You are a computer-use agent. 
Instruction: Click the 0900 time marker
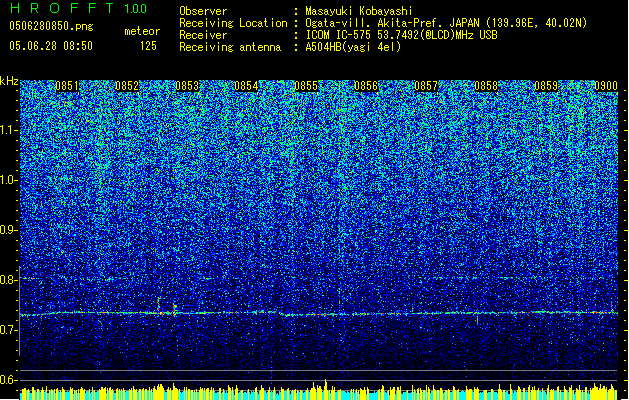point(606,86)
